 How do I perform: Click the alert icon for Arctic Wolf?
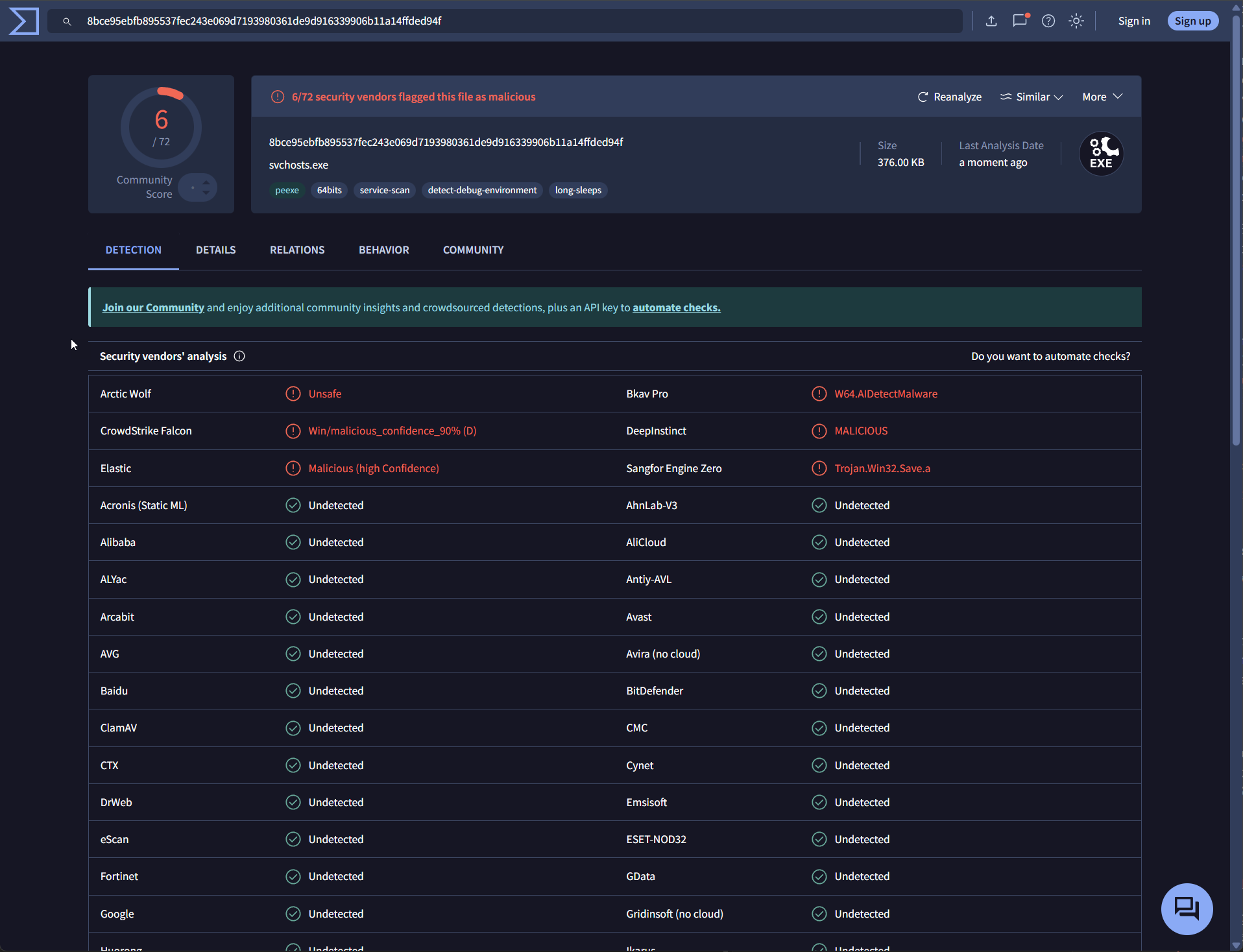(293, 394)
